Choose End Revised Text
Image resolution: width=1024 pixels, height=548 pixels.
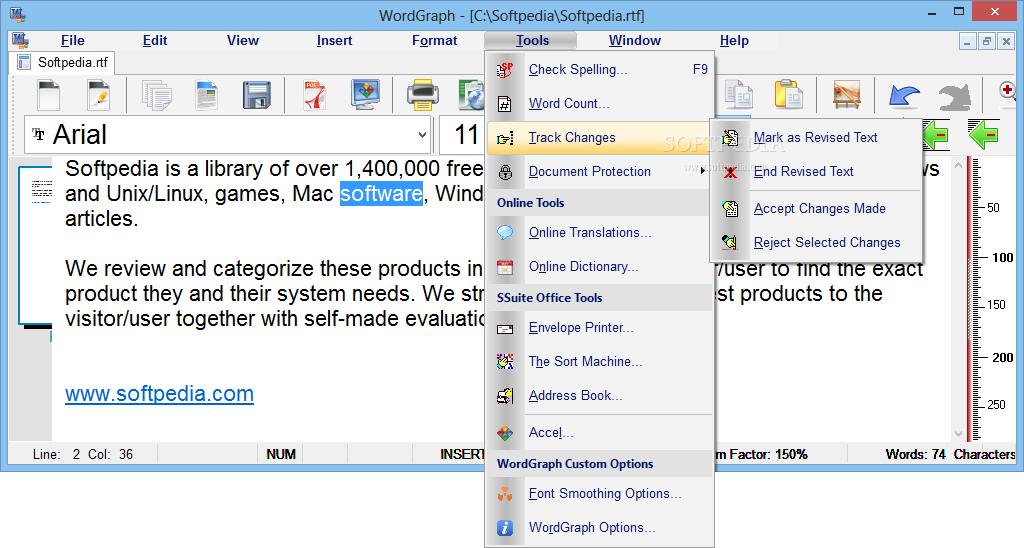pyautogui.click(x=816, y=171)
